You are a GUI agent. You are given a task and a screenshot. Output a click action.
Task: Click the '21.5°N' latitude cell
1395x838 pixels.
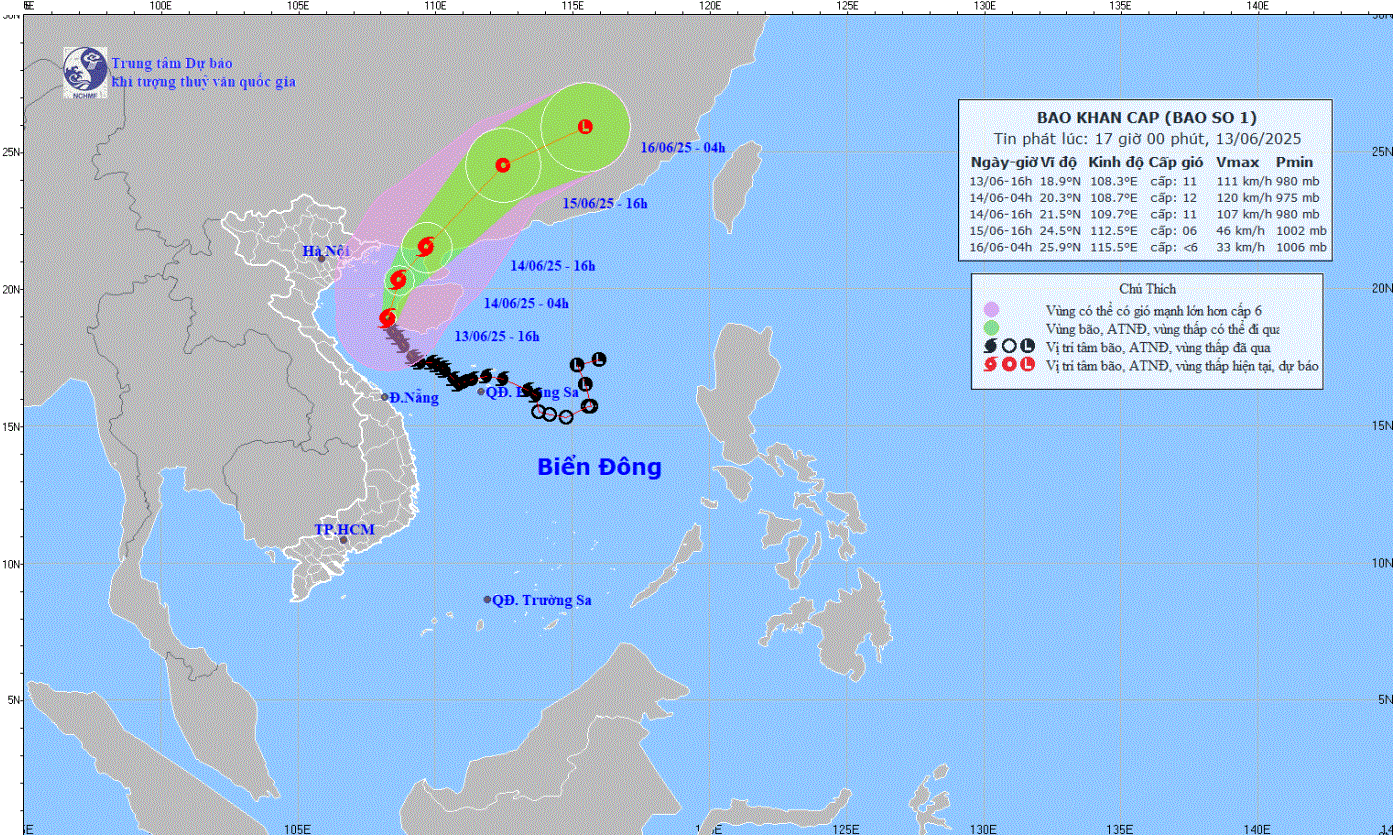click(1061, 214)
